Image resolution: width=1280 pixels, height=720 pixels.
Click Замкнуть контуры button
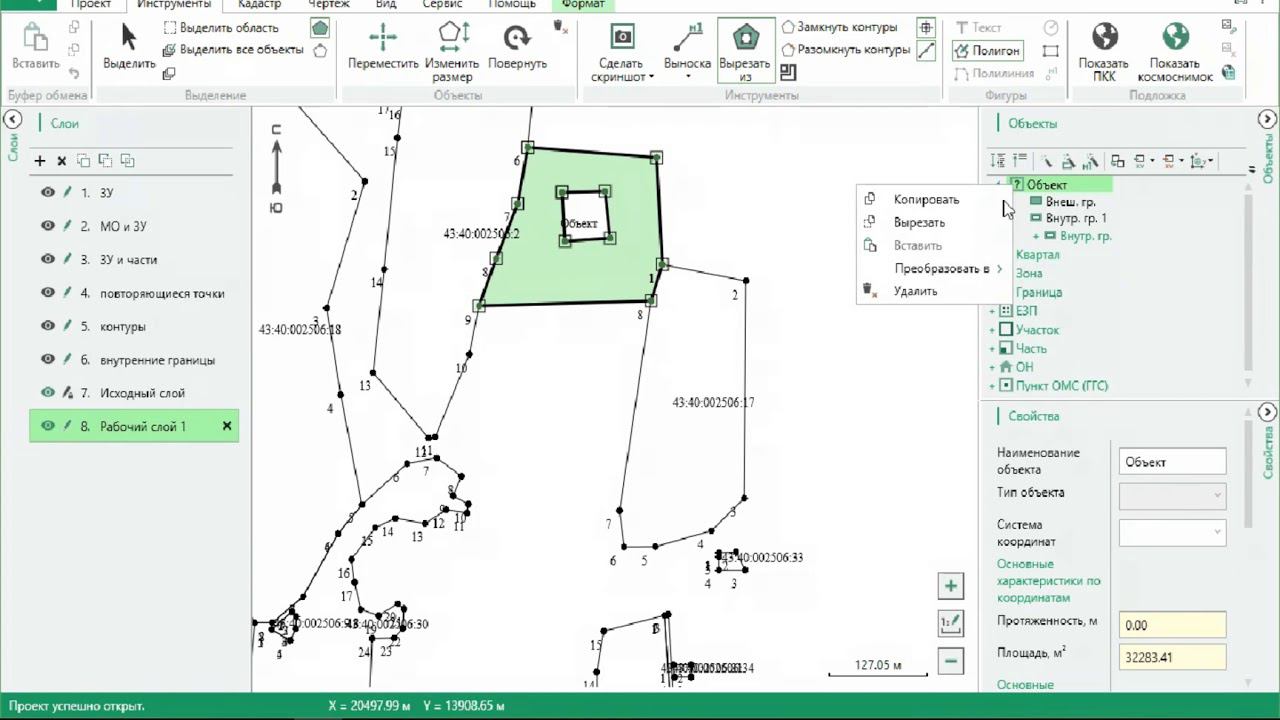[x=838, y=27]
